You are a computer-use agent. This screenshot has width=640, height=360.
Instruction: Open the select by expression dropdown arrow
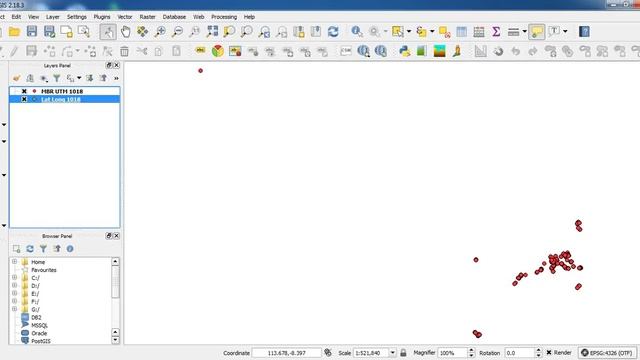point(432,32)
